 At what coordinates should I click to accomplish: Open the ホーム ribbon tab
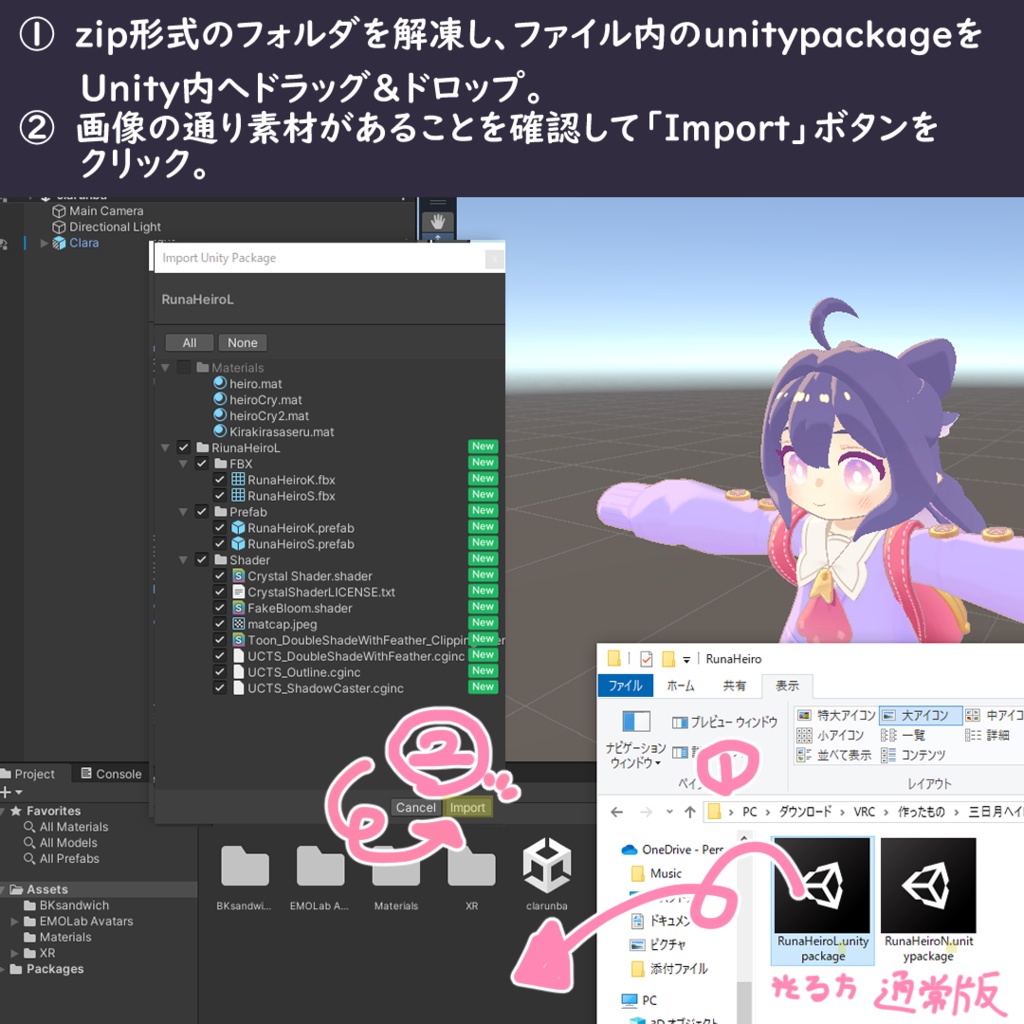680,686
